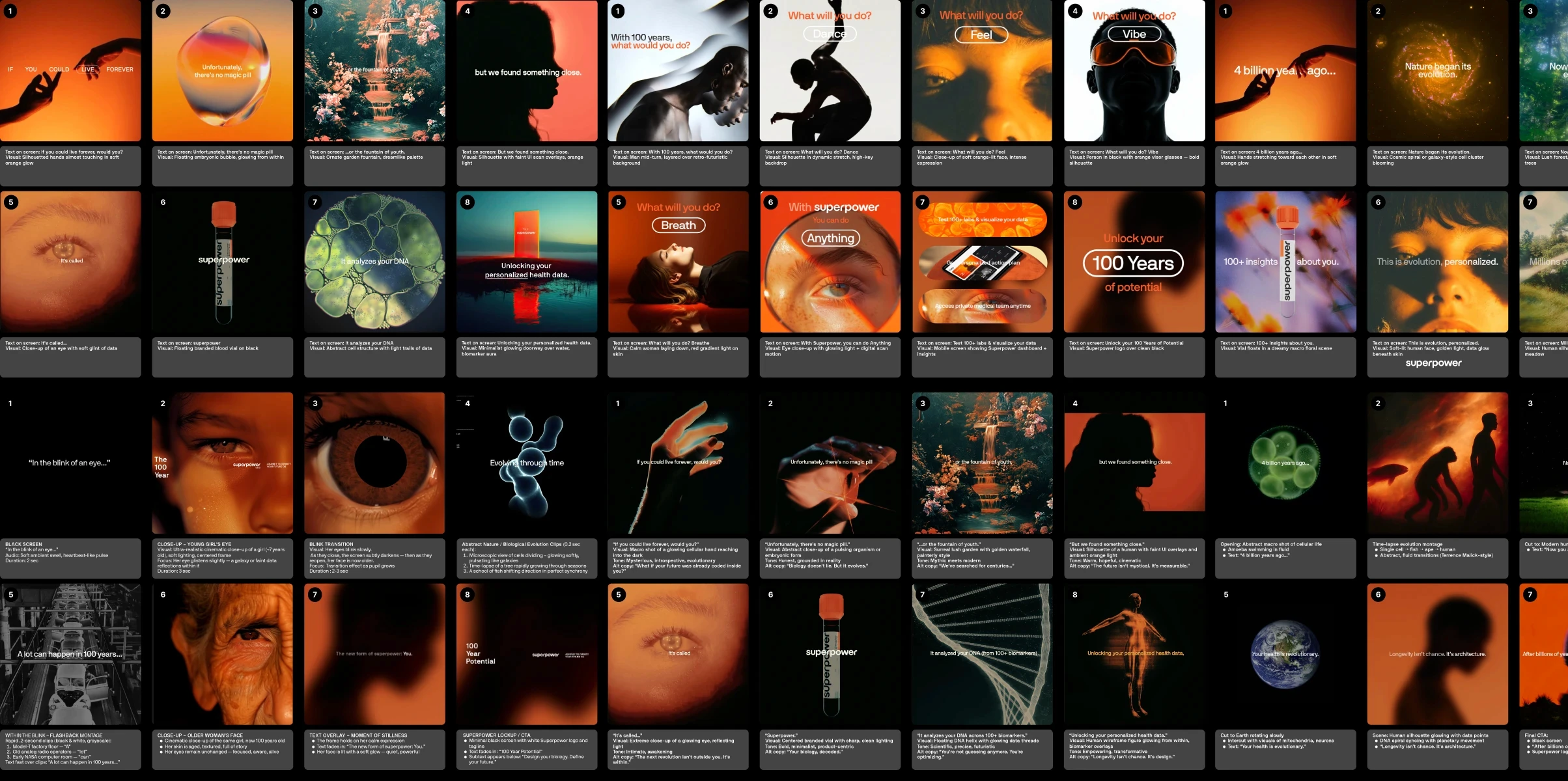
Task: Select the "Breath" pill on the lying woman frame
Action: [x=678, y=226]
